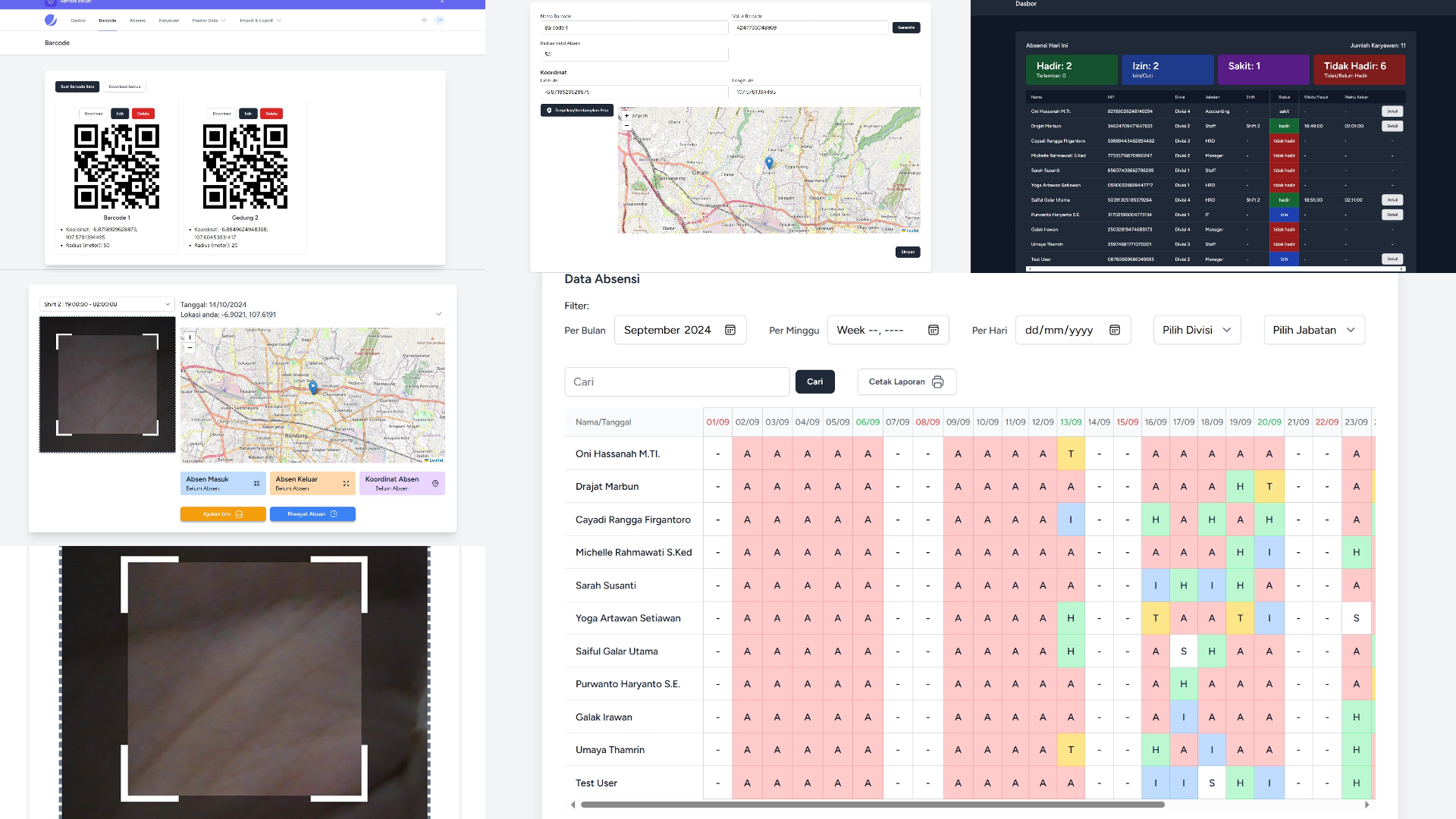Open the Per Hari date calendar icon
This screenshot has height=819, width=1456.
click(x=1115, y=330)
